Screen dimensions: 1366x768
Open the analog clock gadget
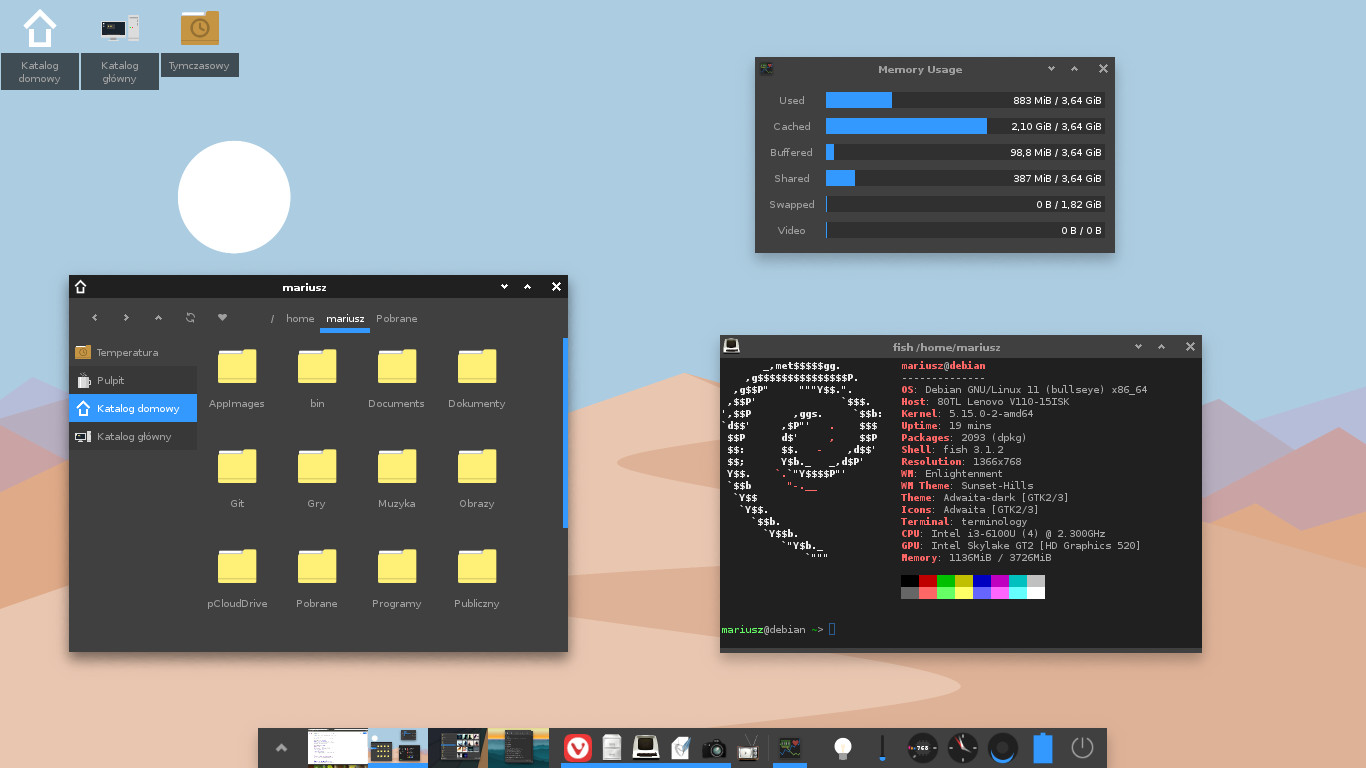[x=963, y=748]
